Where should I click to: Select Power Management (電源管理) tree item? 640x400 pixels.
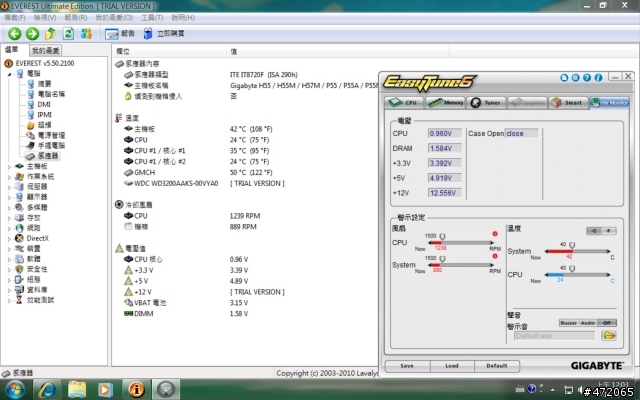[46, 135]
